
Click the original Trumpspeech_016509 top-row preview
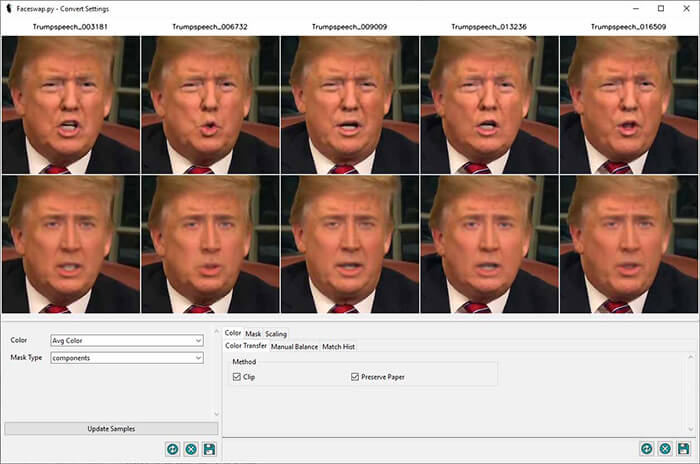pos(629,105)
